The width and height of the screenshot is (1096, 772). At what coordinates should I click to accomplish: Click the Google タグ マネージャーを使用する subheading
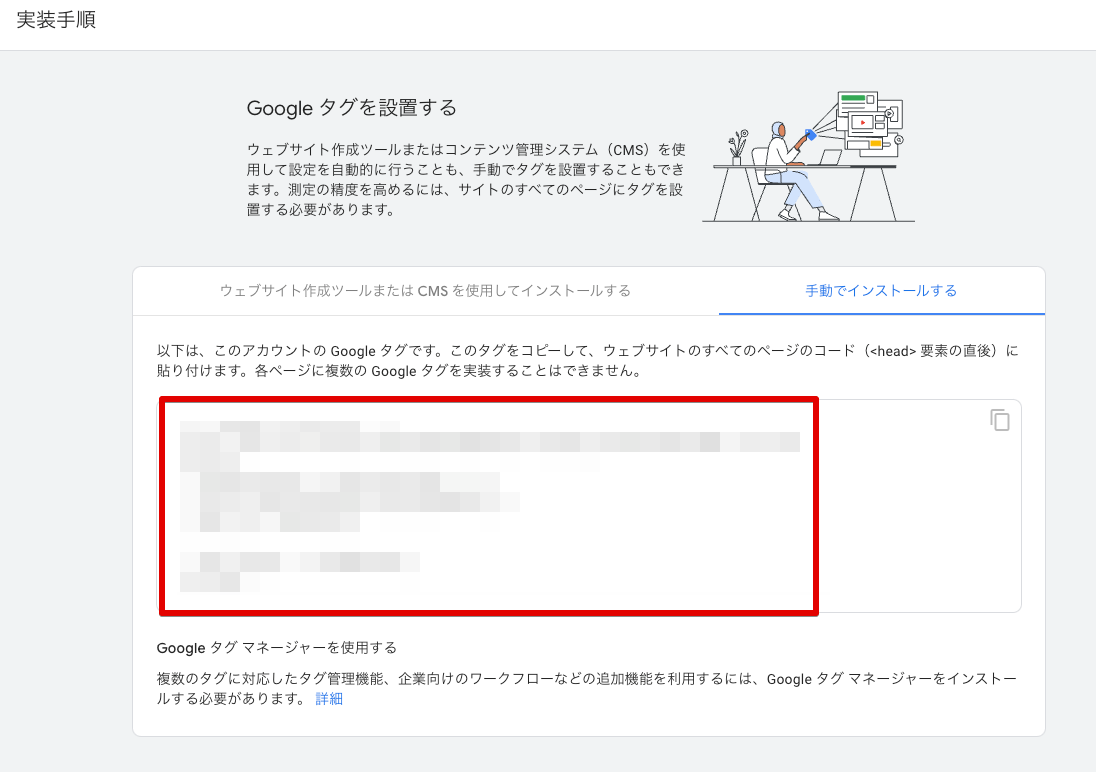pyautogui.click(x=277, y=648)
